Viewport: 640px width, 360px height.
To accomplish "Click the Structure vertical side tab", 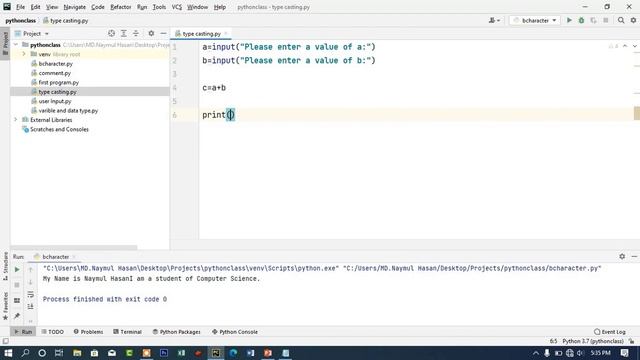I will click(x=5, y=266).
